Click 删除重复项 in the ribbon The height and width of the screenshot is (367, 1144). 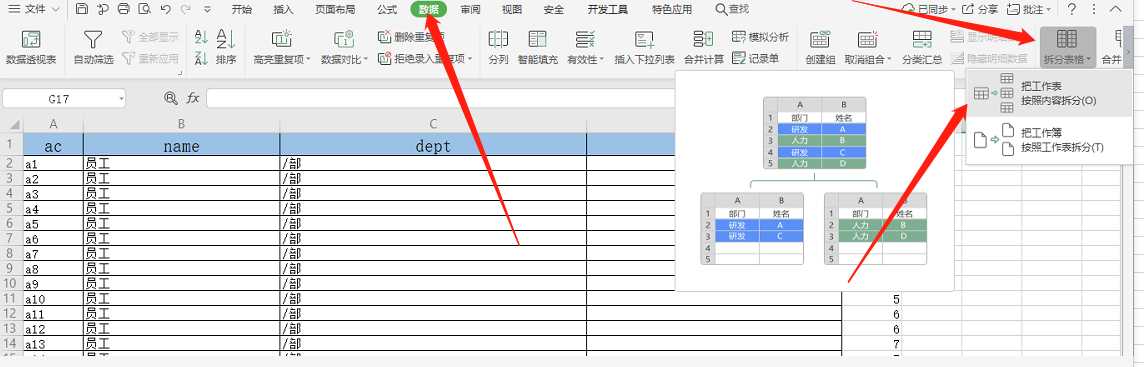[411, 37]
